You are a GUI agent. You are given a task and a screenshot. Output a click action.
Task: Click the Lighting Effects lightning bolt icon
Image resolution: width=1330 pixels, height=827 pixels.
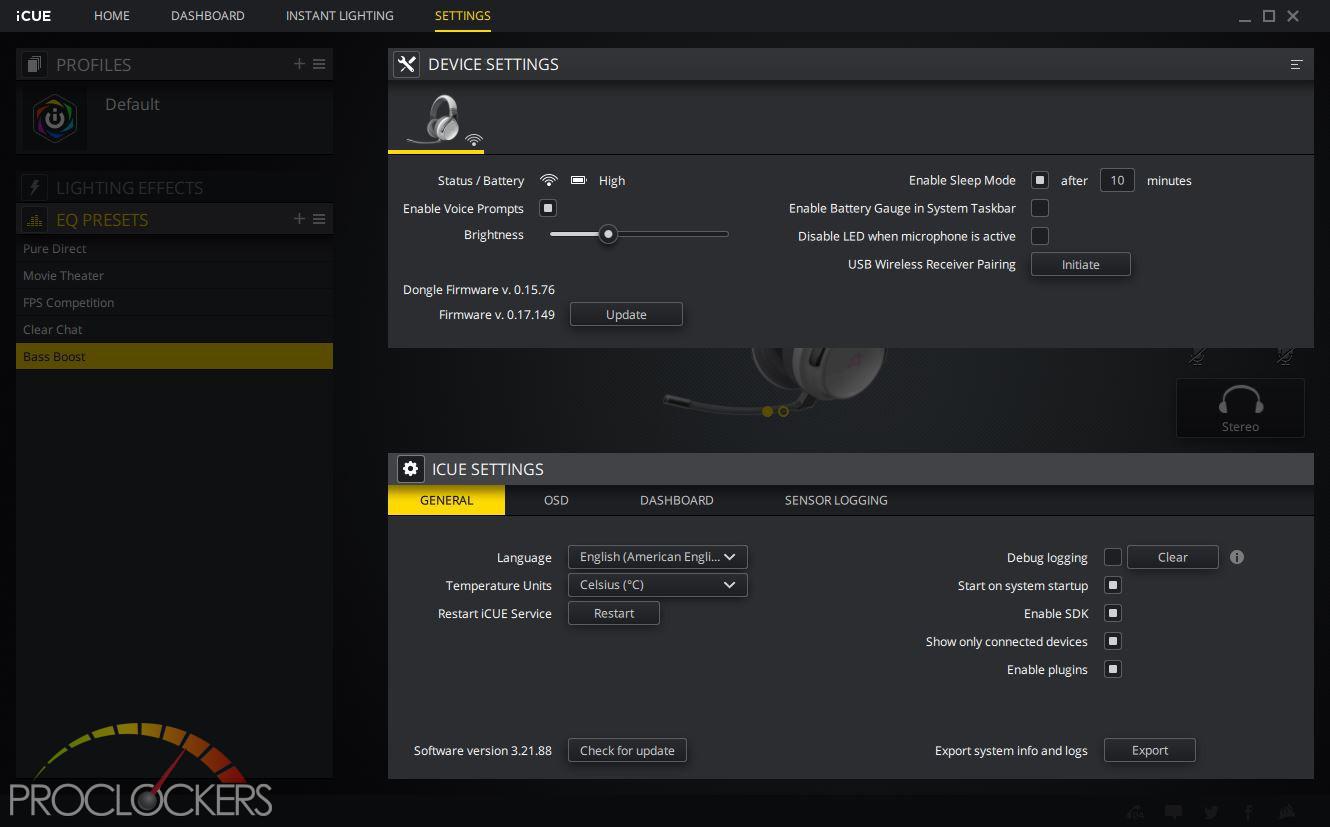point(34,187)
